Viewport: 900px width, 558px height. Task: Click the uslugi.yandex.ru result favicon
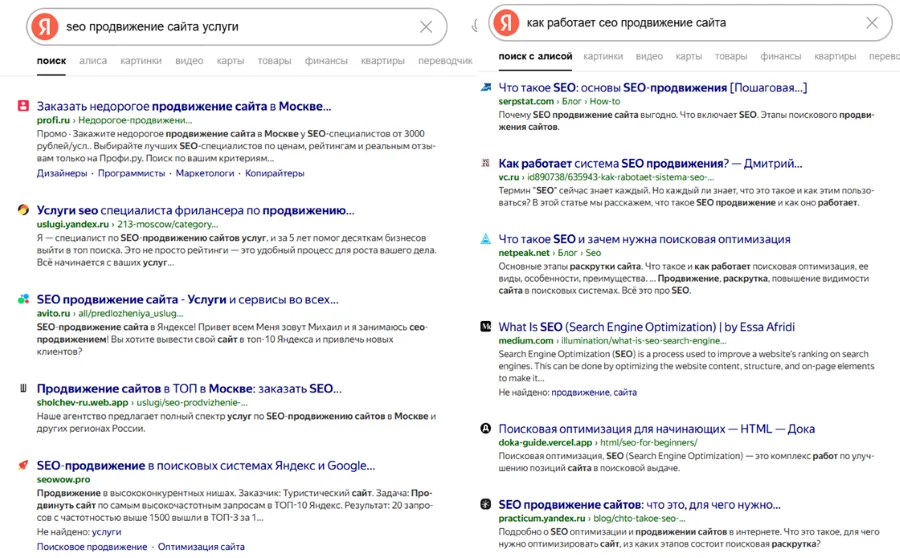[x=23, y=210]
